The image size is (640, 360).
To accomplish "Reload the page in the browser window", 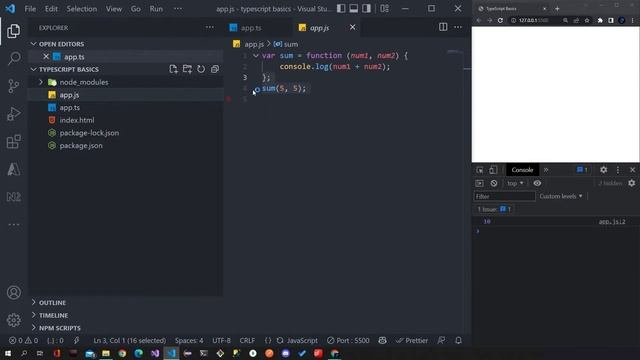I will pyautogui.click(x=500, y=20).
